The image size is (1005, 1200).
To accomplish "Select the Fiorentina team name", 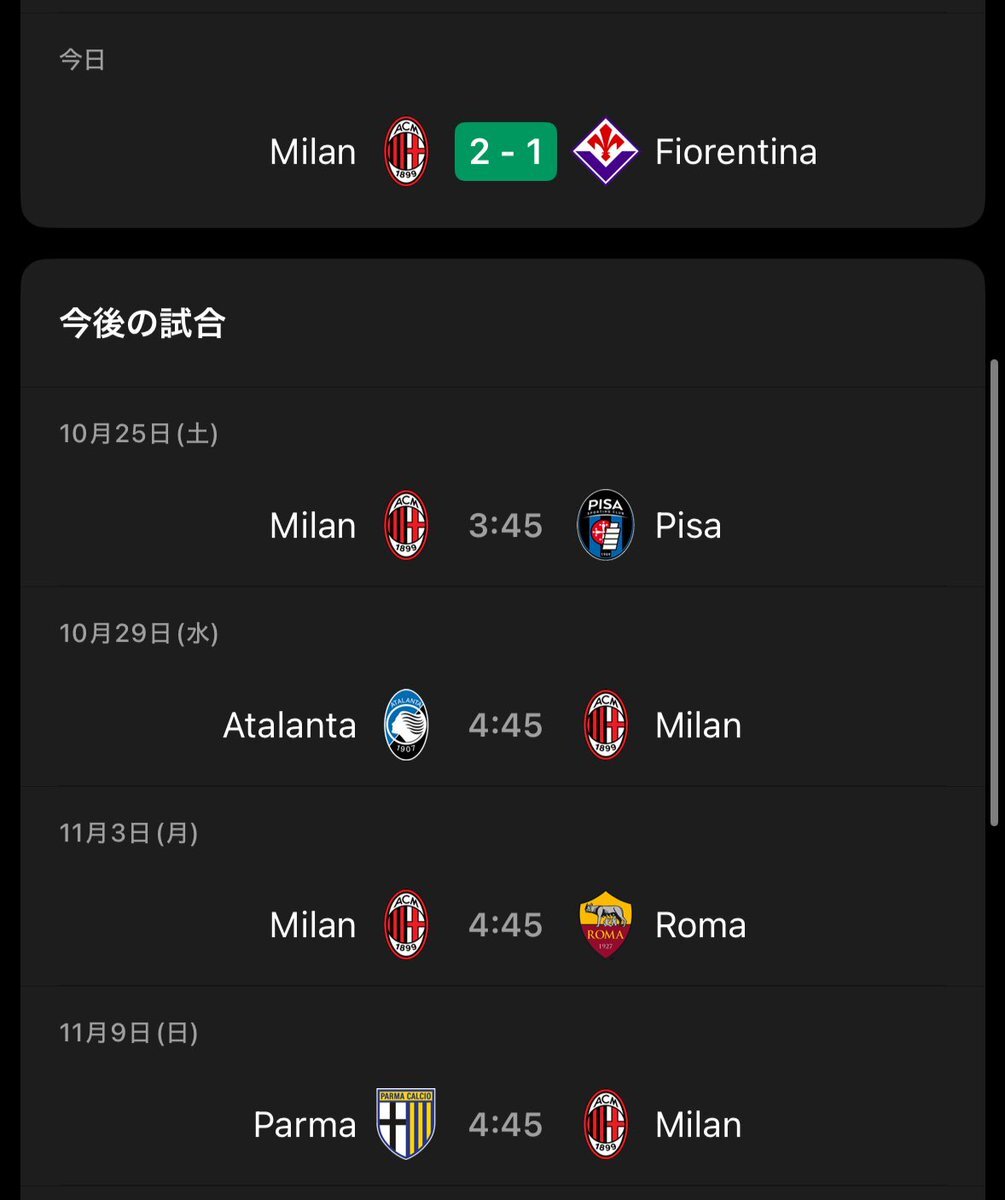I will pos(735,152).
